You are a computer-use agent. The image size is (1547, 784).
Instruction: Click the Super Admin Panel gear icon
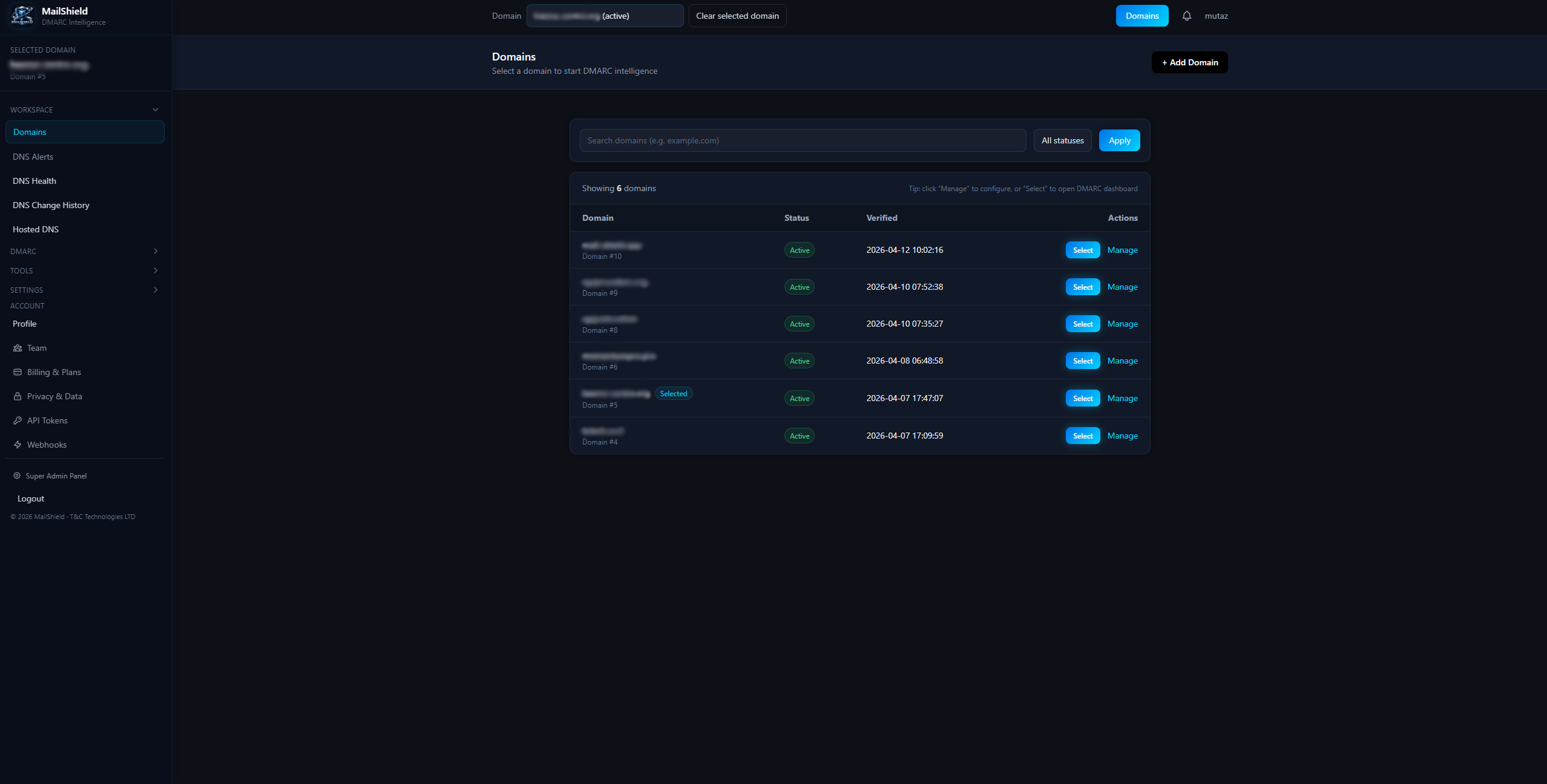pyautogui.click(x=17, y=475)
